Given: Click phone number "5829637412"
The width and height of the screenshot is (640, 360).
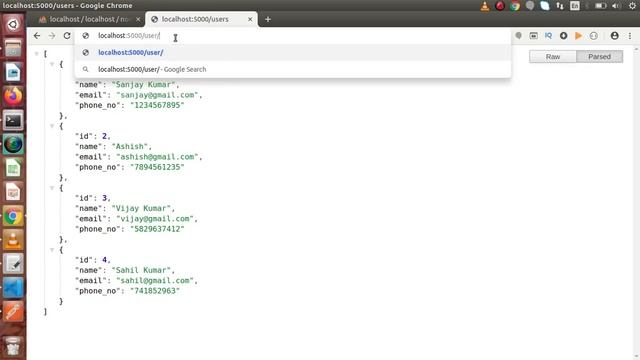Looking at the screenshot, I should pyautogui.click(x=157, y=229).
